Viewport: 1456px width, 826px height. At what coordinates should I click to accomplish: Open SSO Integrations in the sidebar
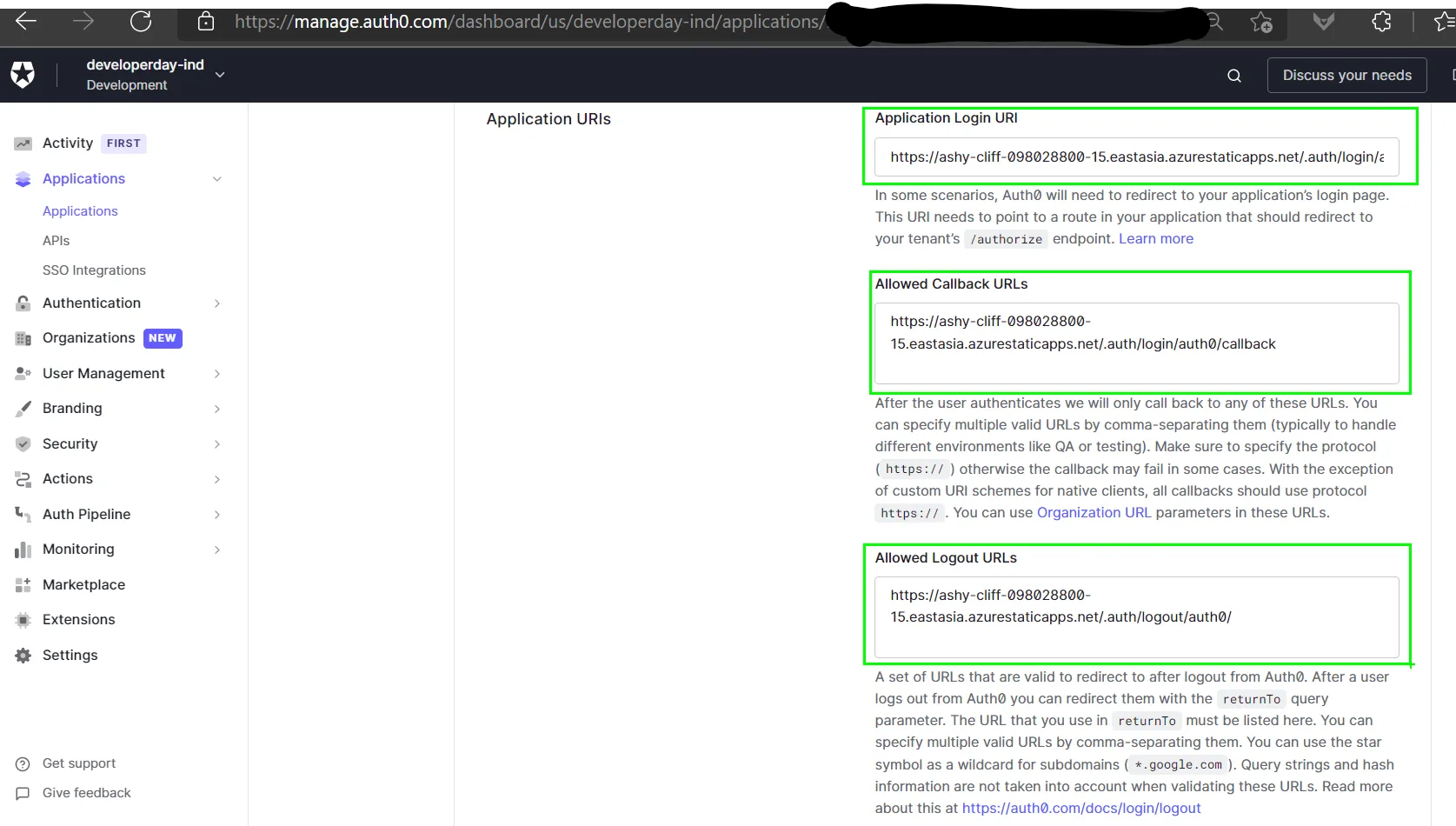click(x=94, y=270)
